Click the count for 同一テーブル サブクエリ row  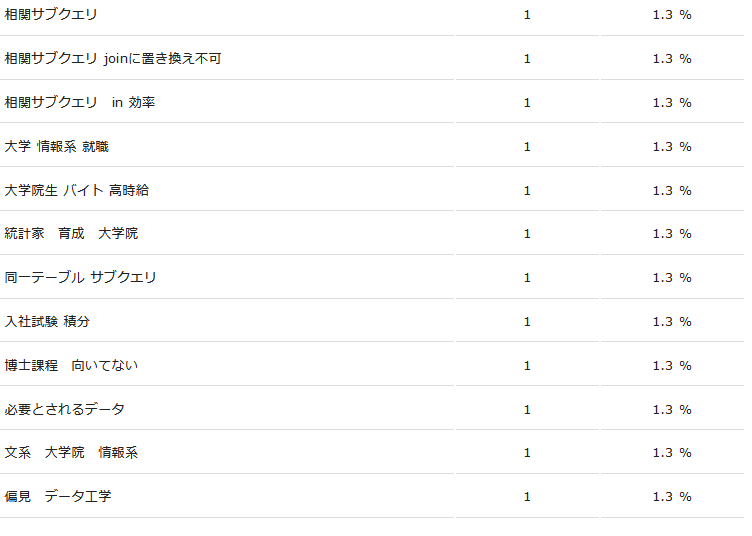(x=527, y=278)
